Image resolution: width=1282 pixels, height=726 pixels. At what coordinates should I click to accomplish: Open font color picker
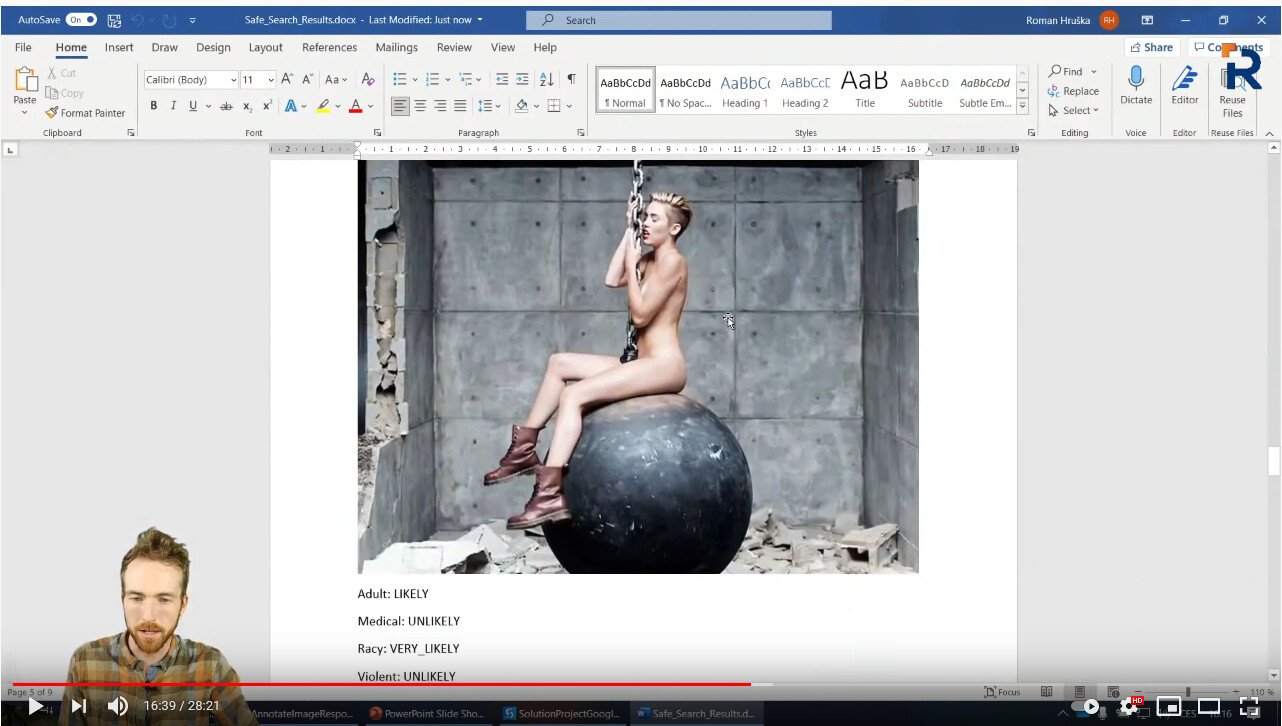pos(370,106)
